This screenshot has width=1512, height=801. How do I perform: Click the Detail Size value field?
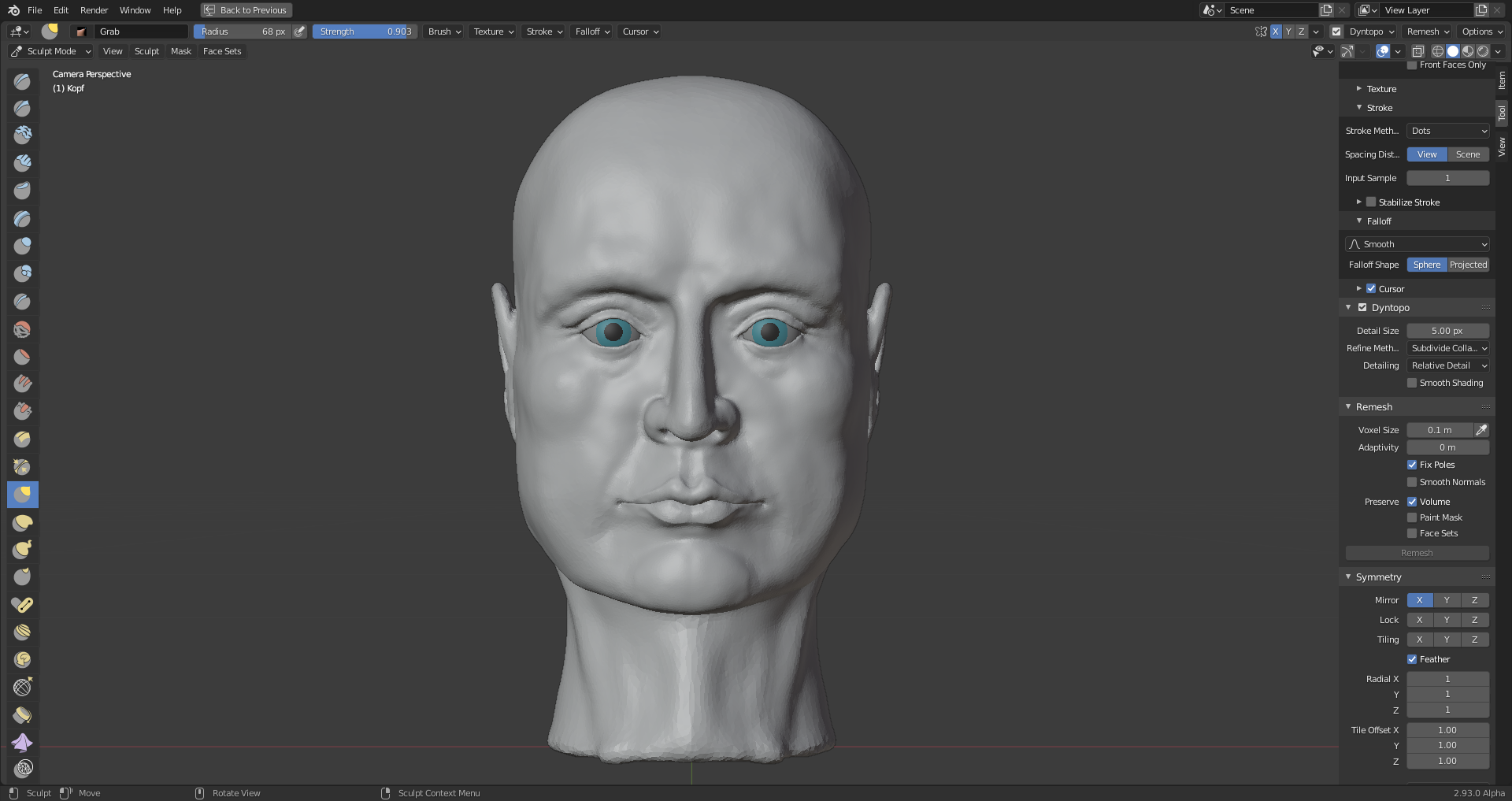click(x=1447, y=331)
